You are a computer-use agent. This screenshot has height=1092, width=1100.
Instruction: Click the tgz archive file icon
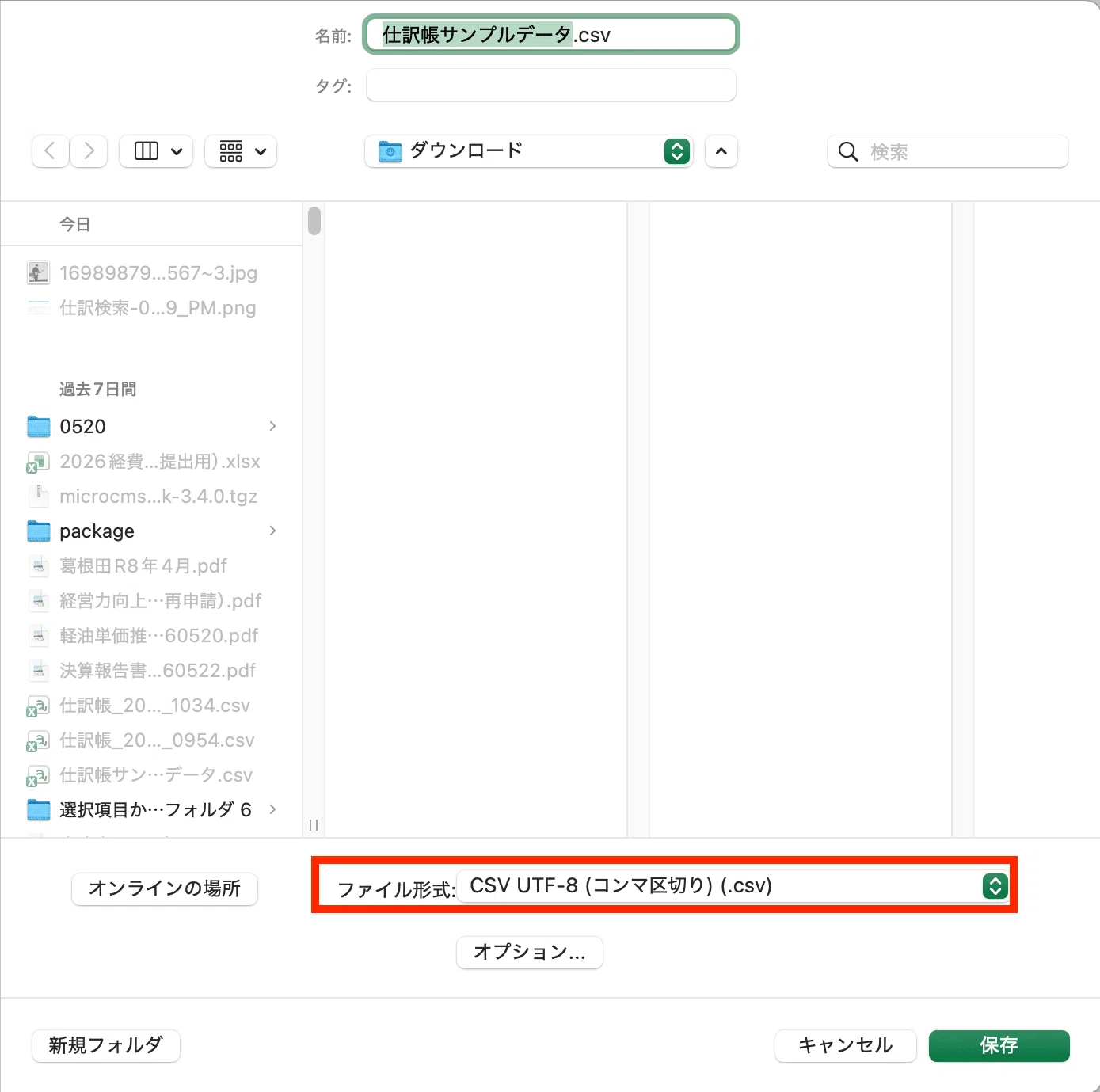click(x=38, y=497)
